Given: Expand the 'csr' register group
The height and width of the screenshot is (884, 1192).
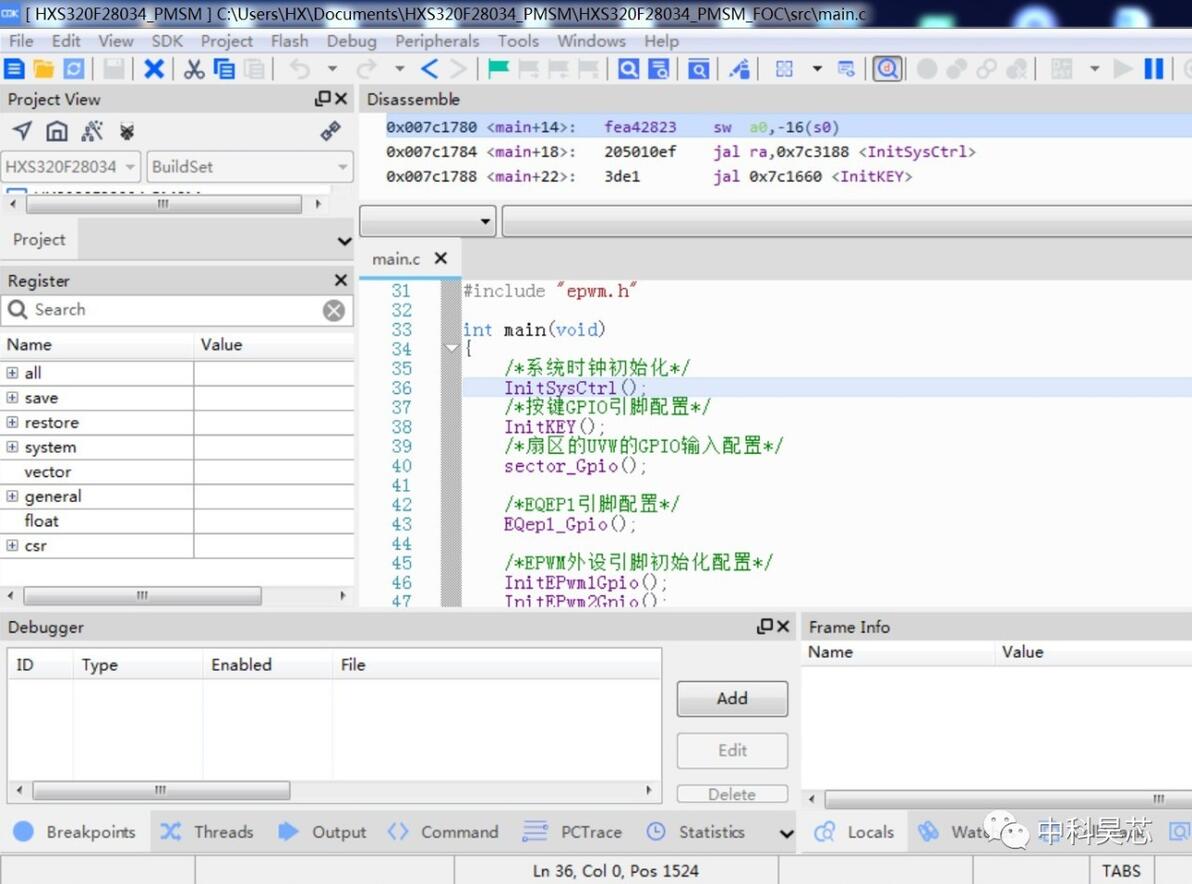Looking at the screenshot, I should click(x=12, y=546).
